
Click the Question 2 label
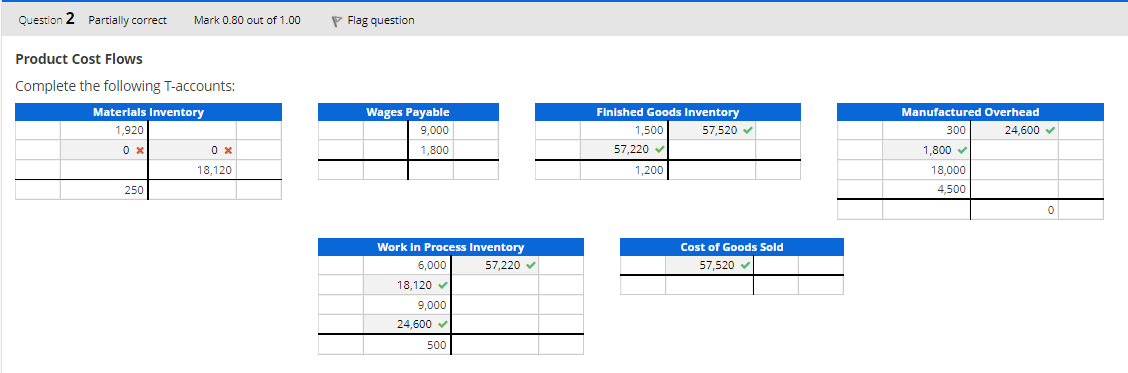(x=47, y=19)
